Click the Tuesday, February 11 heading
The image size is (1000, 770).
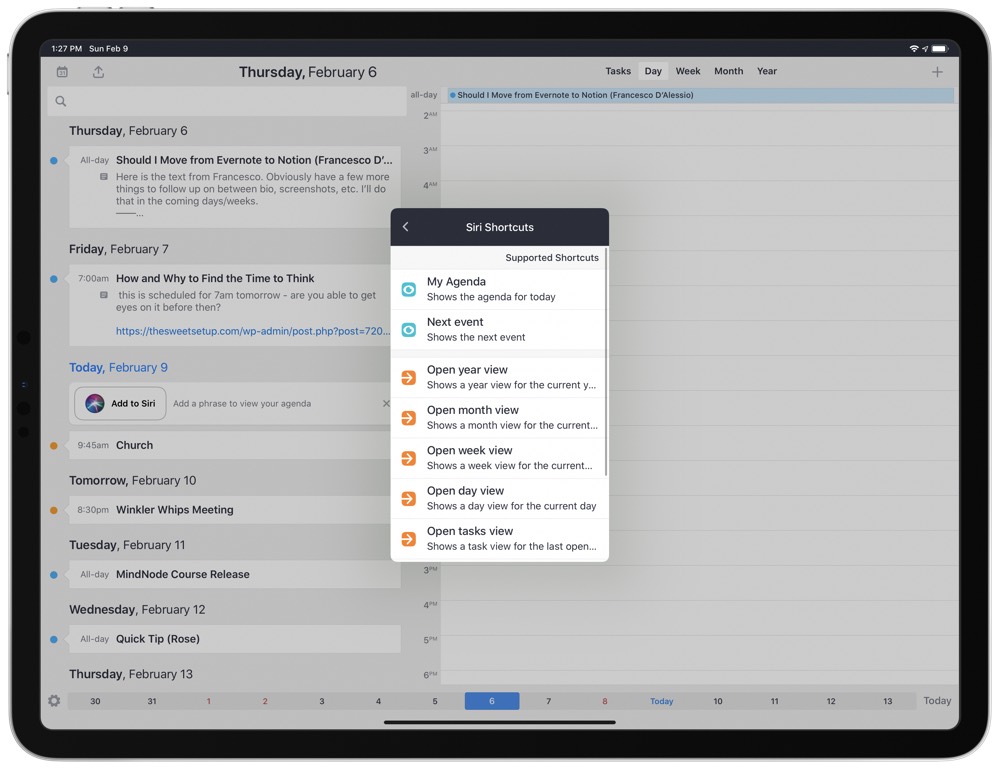tap(127, 545)
